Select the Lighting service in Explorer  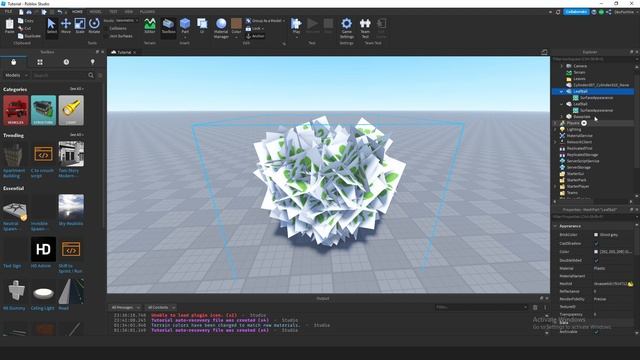click(x=573, y=129)
